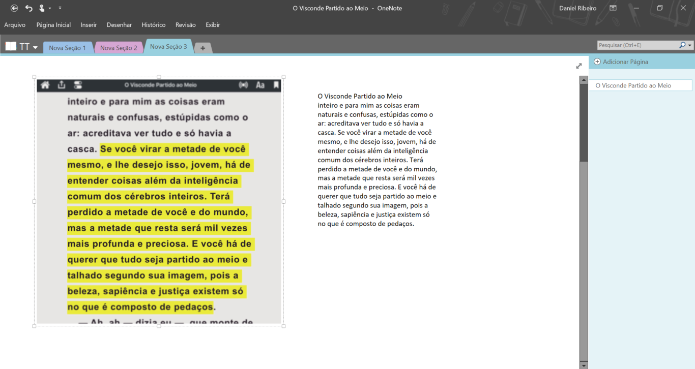Image resolution: width=695 pixels, height=369 pixels.
Task: Click the Daniel Ribeiro account name
Action: pyautogui.click(x=578, y=8)
